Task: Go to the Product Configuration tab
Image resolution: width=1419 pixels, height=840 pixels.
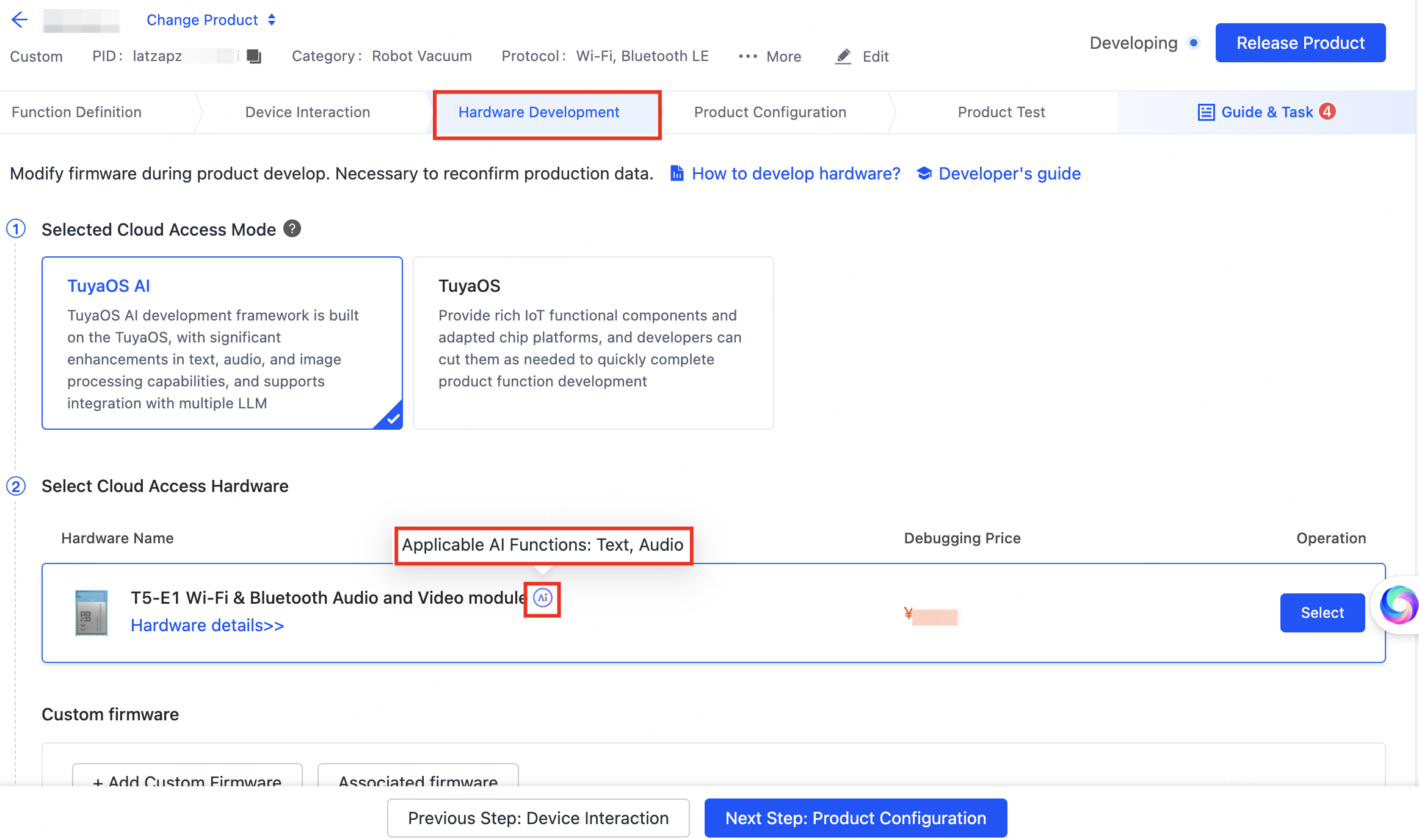Action: tap(771, 112)
